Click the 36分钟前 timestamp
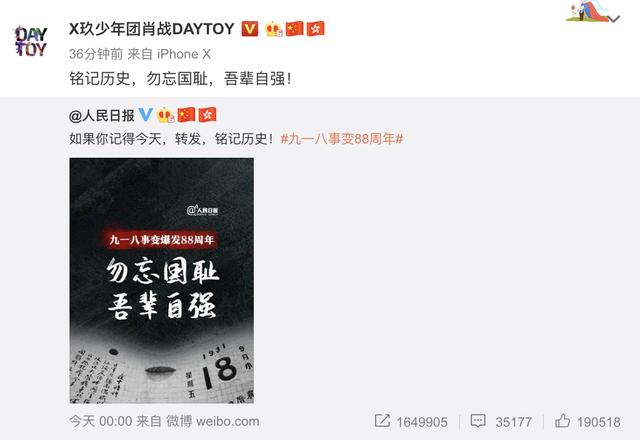 tap(96, 54)
